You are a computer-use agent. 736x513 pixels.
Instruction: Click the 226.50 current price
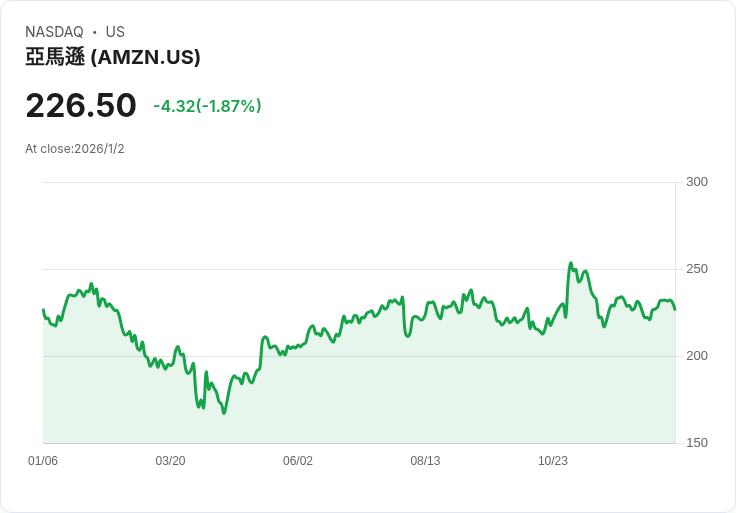coord(81,105)
